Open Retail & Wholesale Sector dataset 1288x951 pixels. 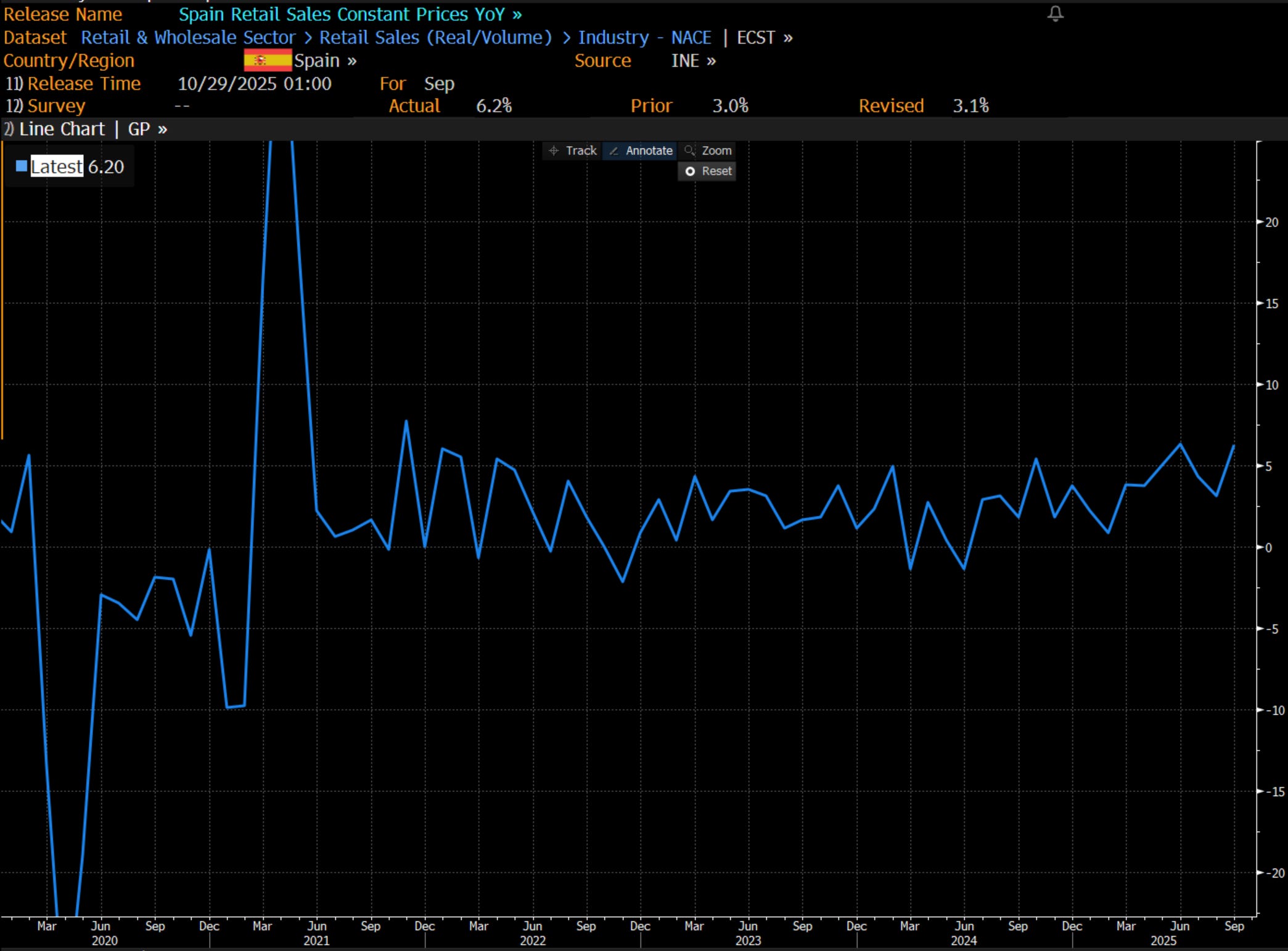pos(188,38)
